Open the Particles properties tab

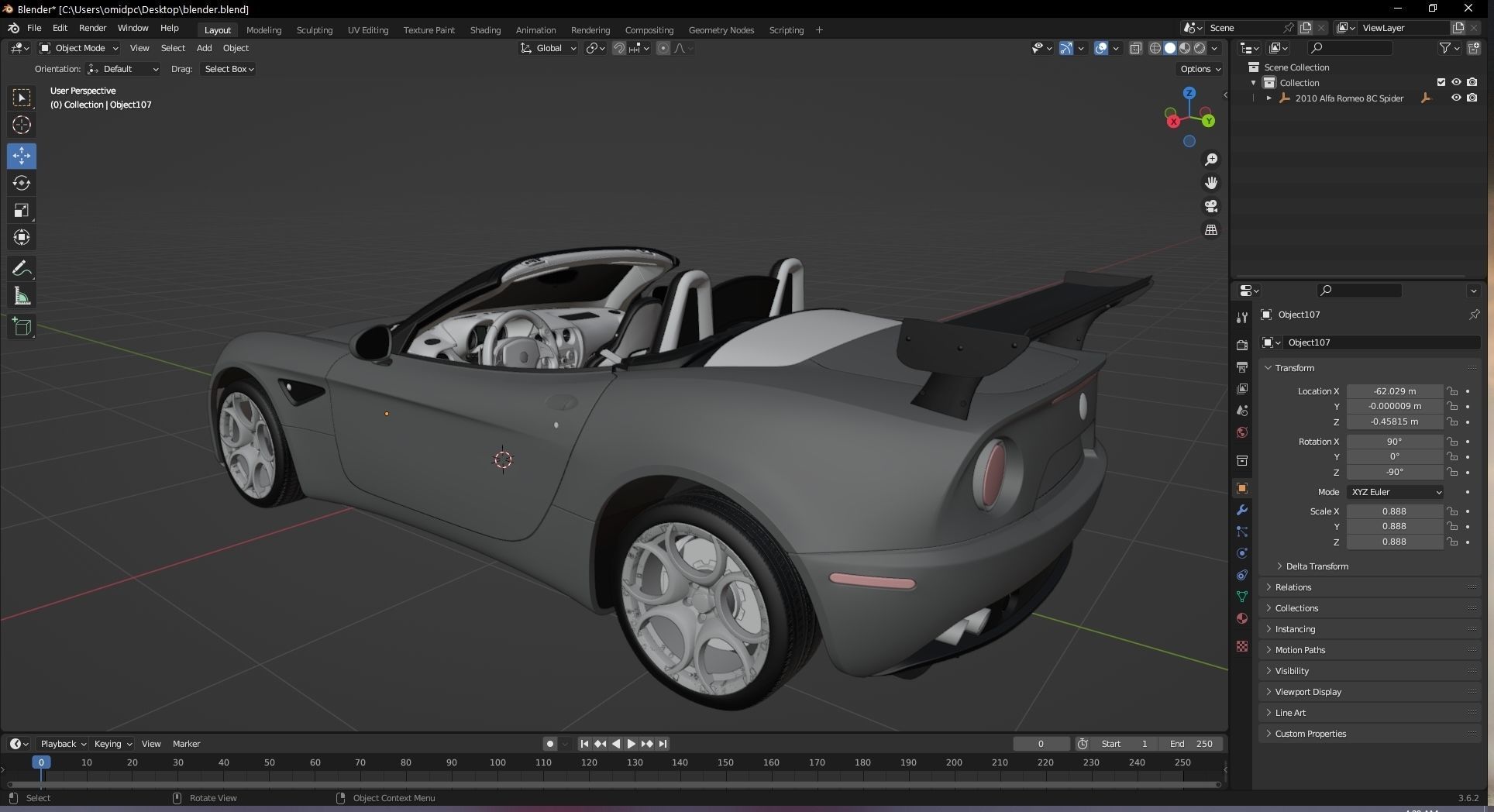click(1241, 532)
